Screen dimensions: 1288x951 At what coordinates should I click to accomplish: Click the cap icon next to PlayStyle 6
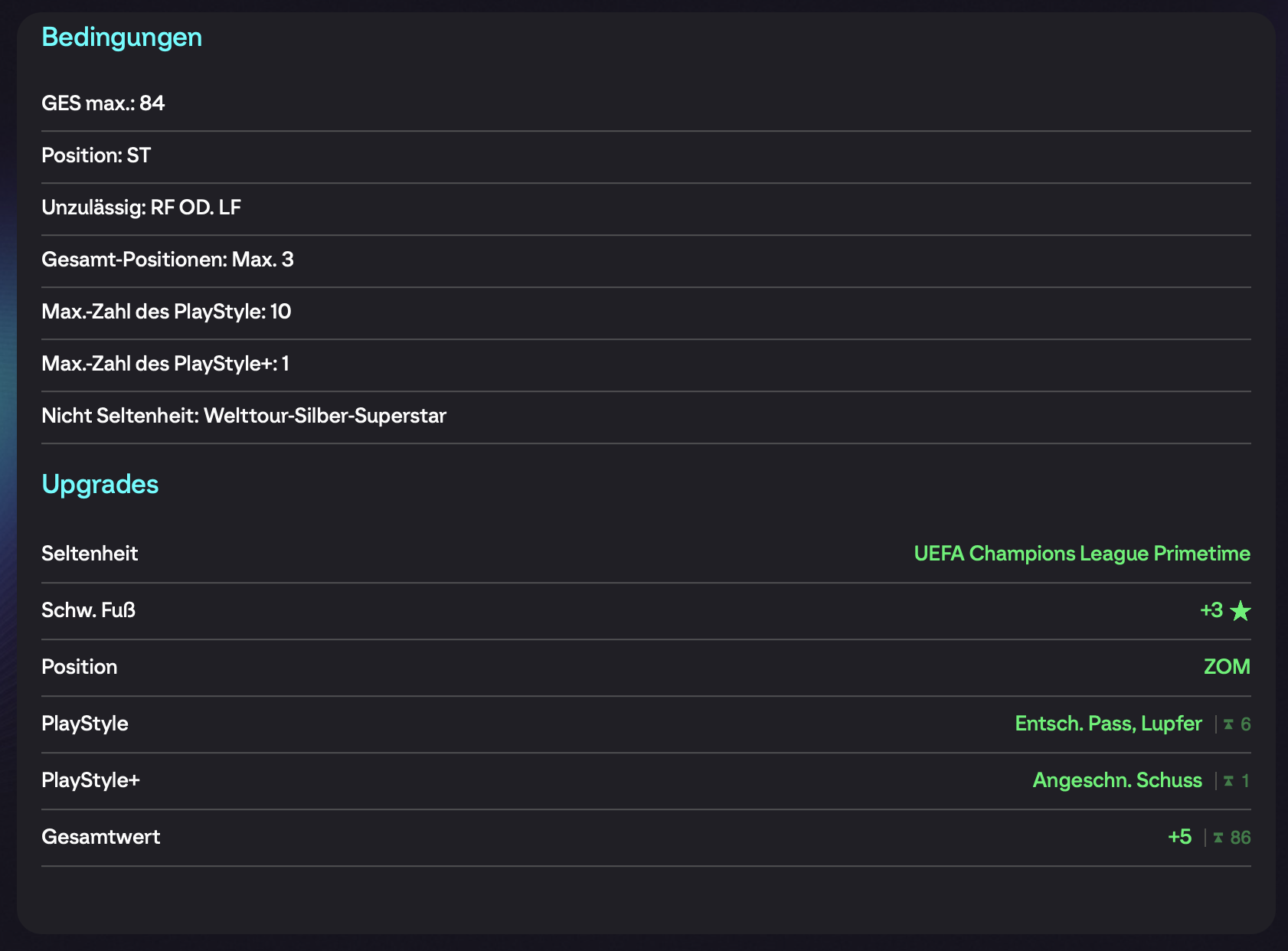1228,724
